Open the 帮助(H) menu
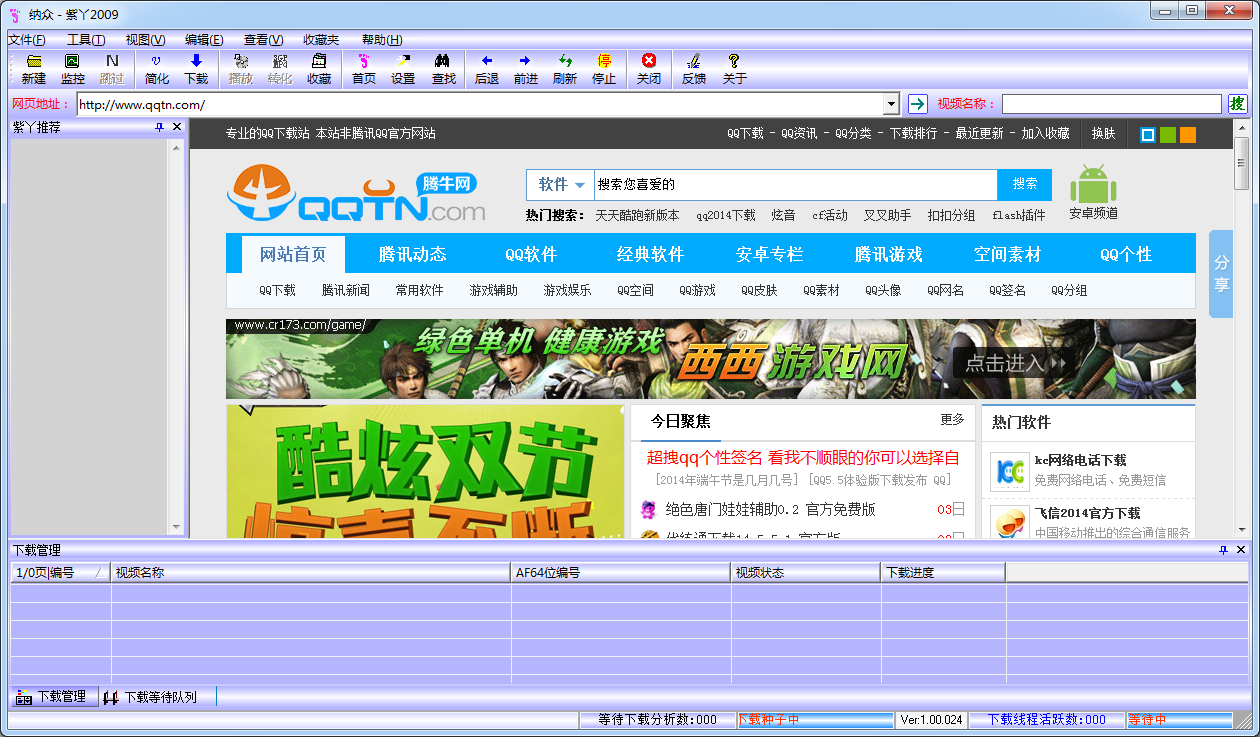Viewport: 1260px width, 737px height. point(382,40)
